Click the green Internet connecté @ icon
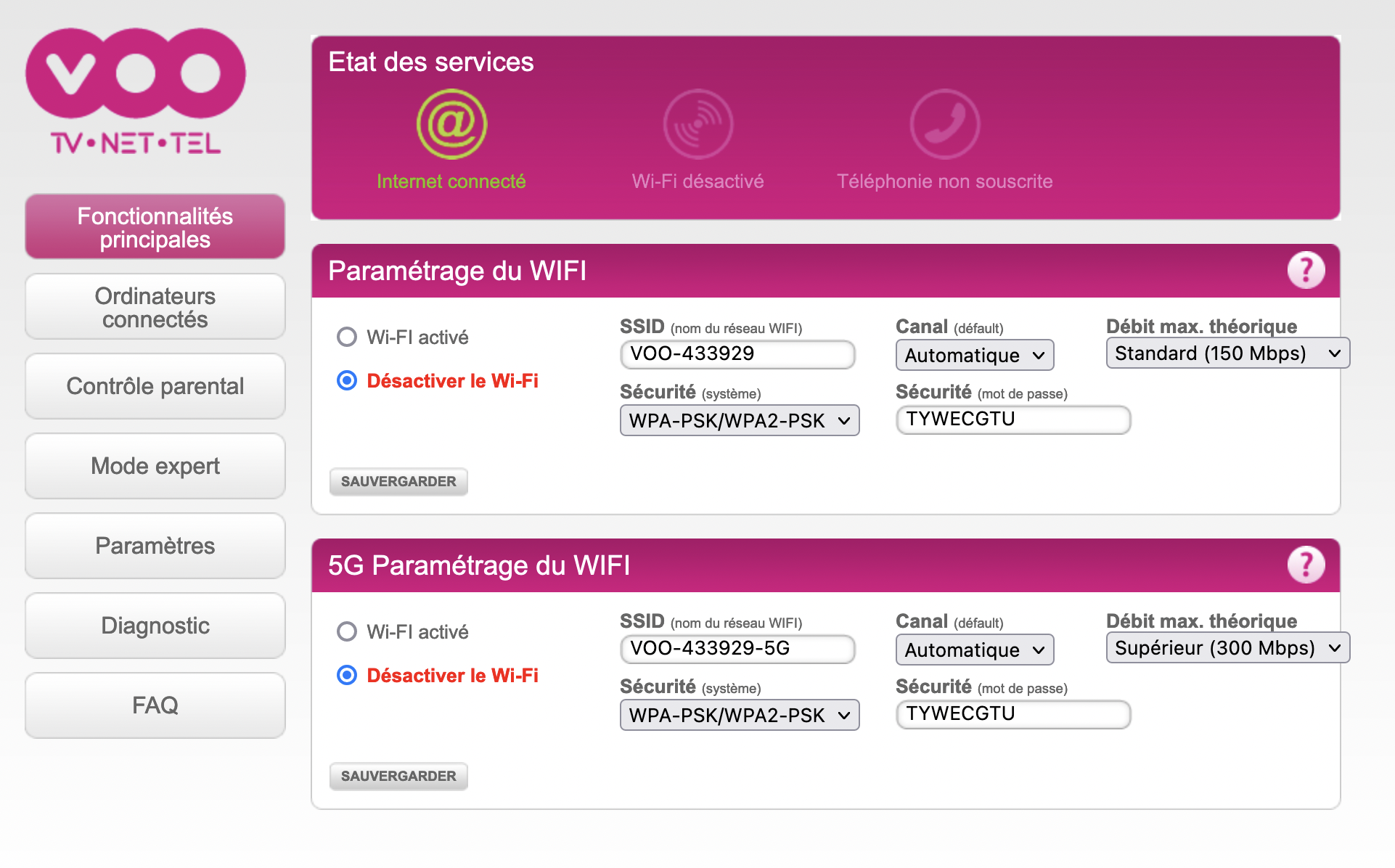Screen dimensions: 1395x868 coord(451,124)
